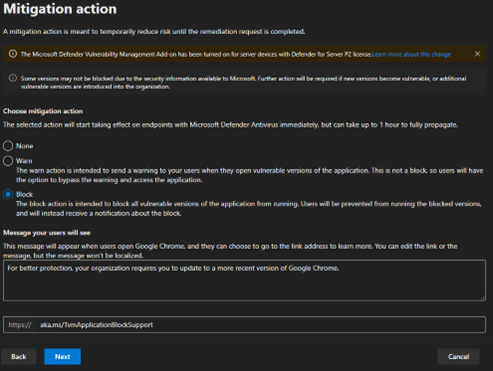Click the resize grip of message box
The image size is (493, 371).
tap(483, 298)
